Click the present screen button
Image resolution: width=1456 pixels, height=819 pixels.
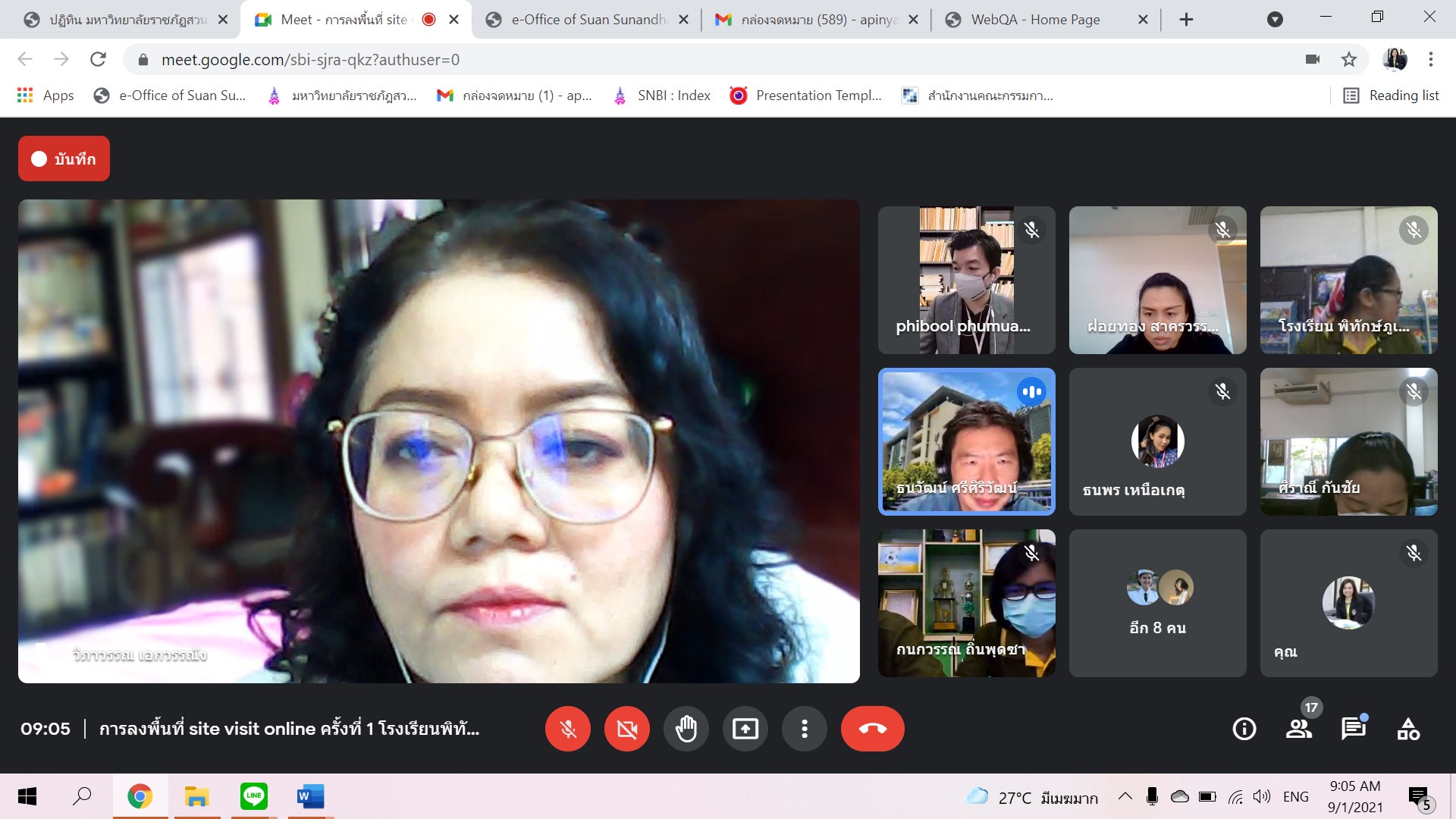pos(745,729)
